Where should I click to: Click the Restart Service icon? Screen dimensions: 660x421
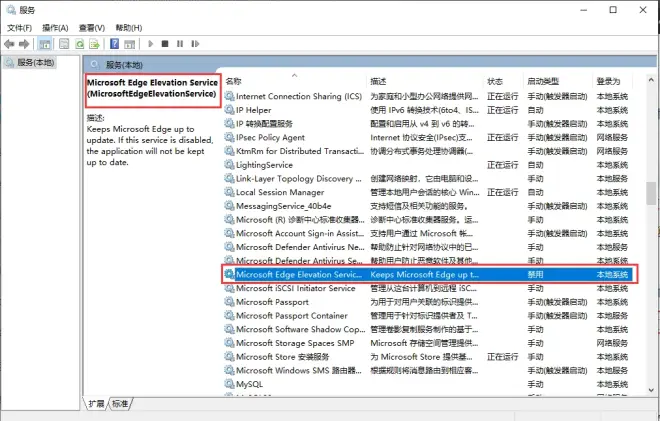coord(195,44)
